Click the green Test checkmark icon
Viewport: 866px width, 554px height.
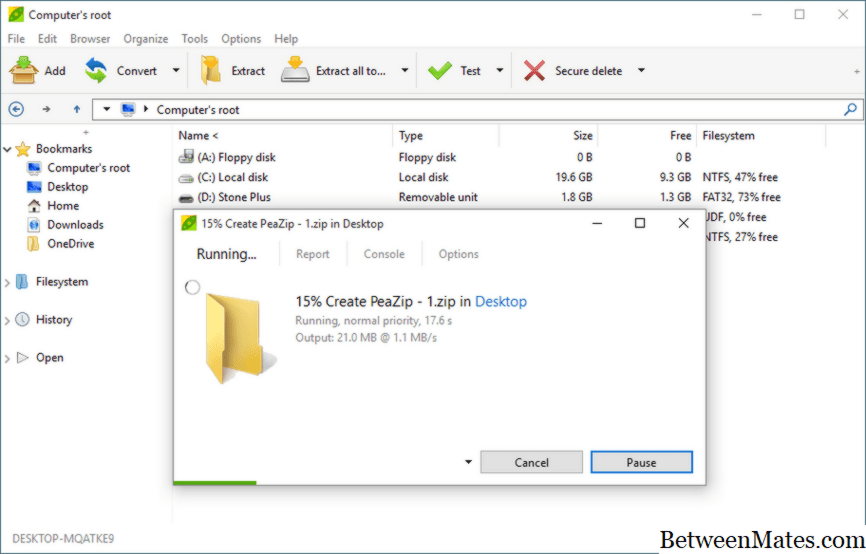[440, 71]
